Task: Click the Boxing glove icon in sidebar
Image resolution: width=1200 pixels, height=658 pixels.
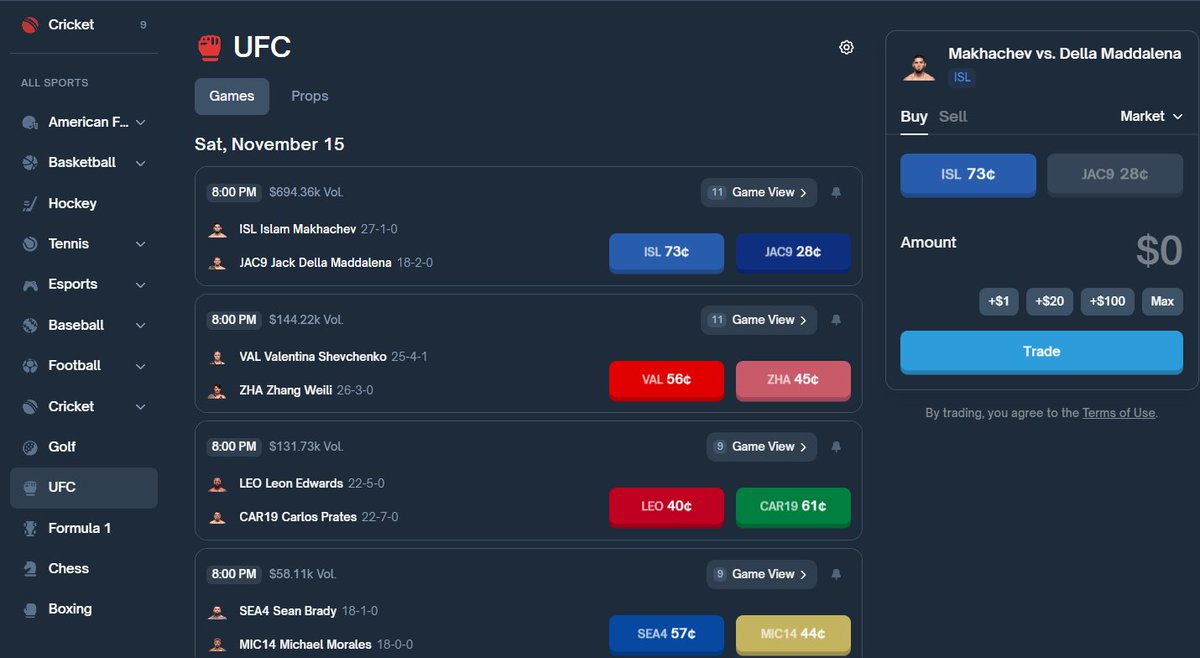Action: [x=30, y=609]
